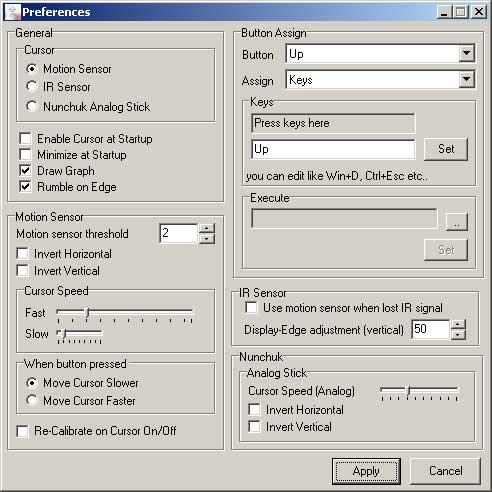Screen dimensions: 492x492
Task: Click the Apply button
Action: [366, 471]
